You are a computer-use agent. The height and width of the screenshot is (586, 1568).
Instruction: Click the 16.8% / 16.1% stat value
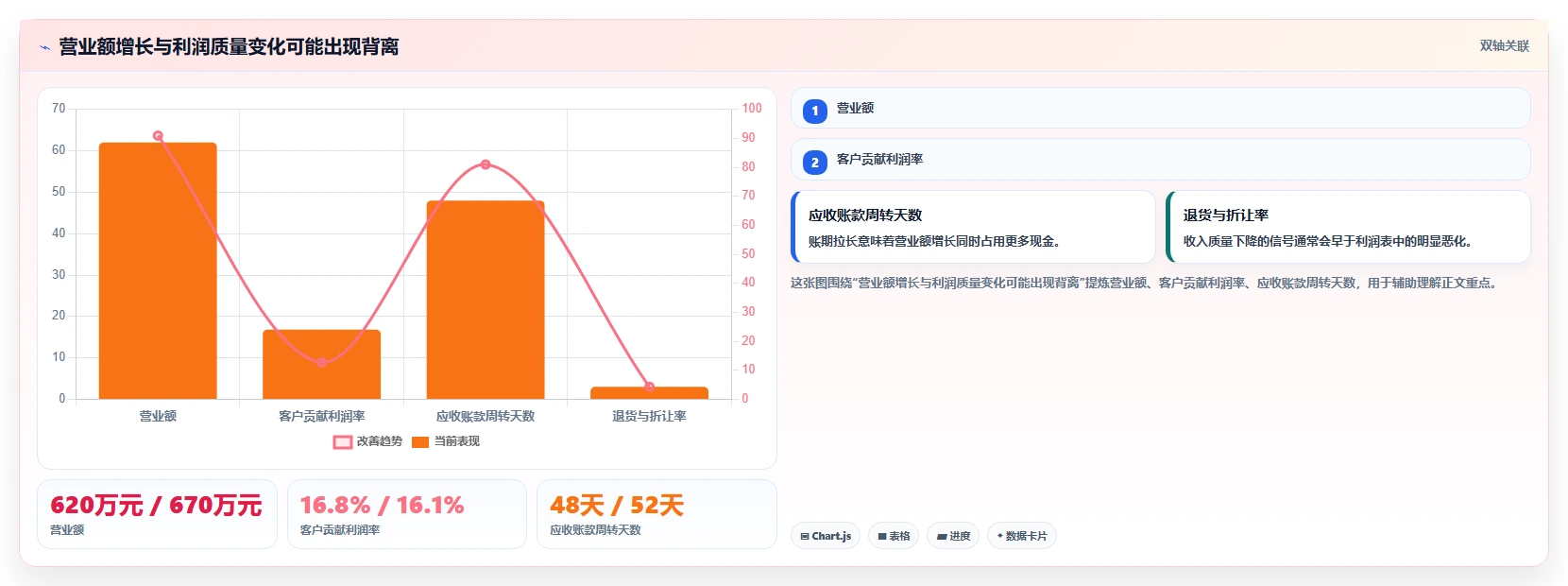(382, 506)
